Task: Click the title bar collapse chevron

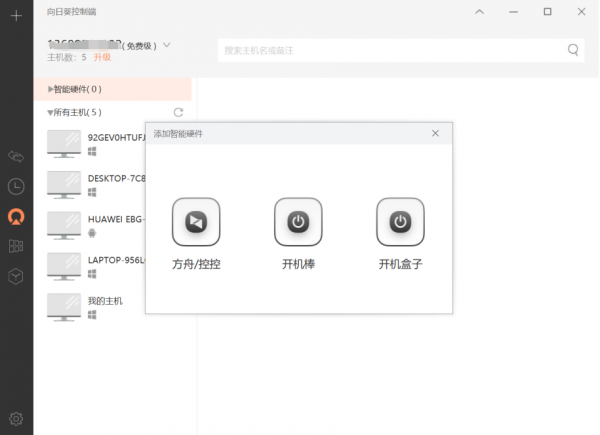Action: coord(479,12)
